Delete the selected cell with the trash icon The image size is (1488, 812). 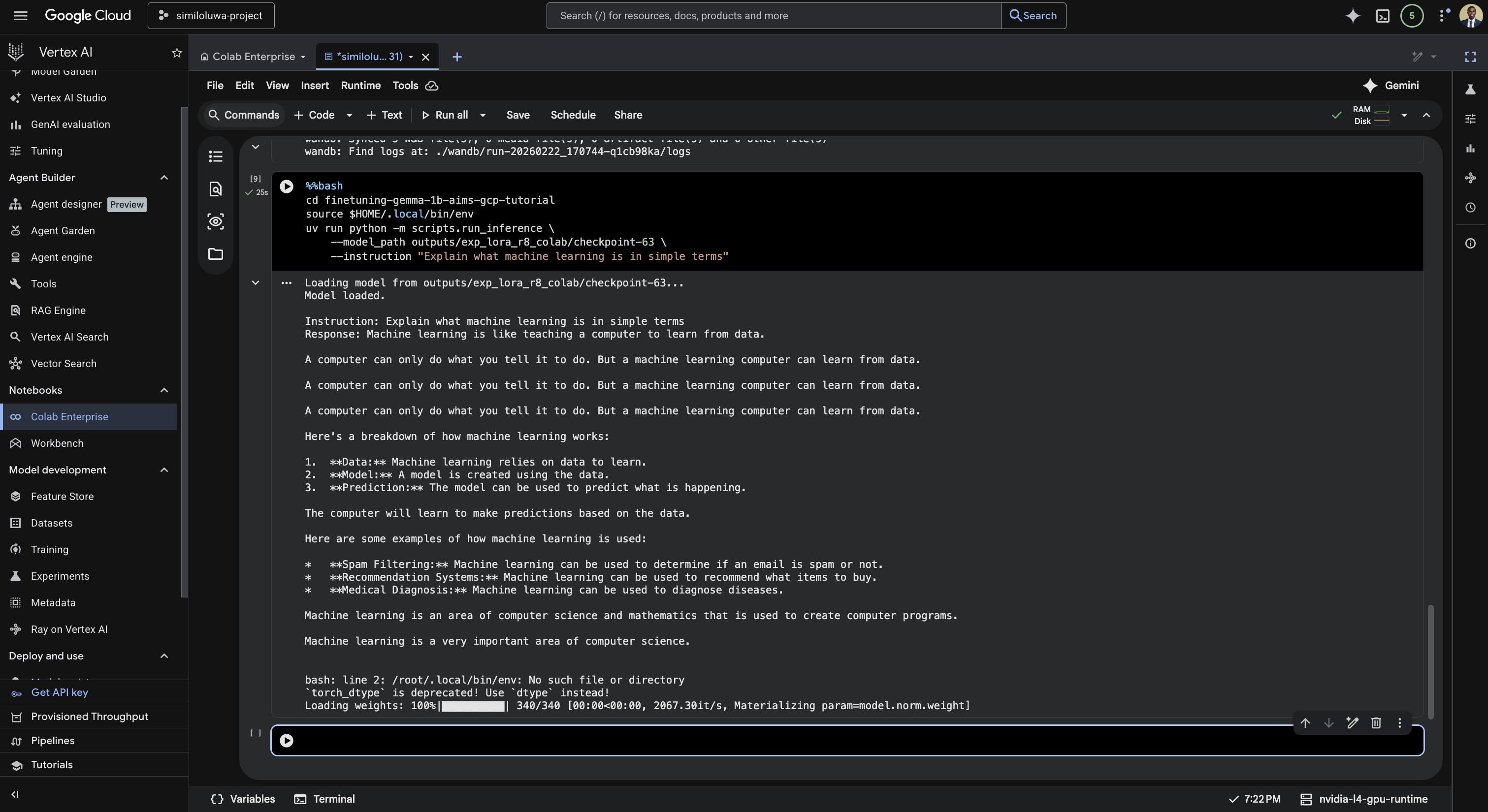1376,722
